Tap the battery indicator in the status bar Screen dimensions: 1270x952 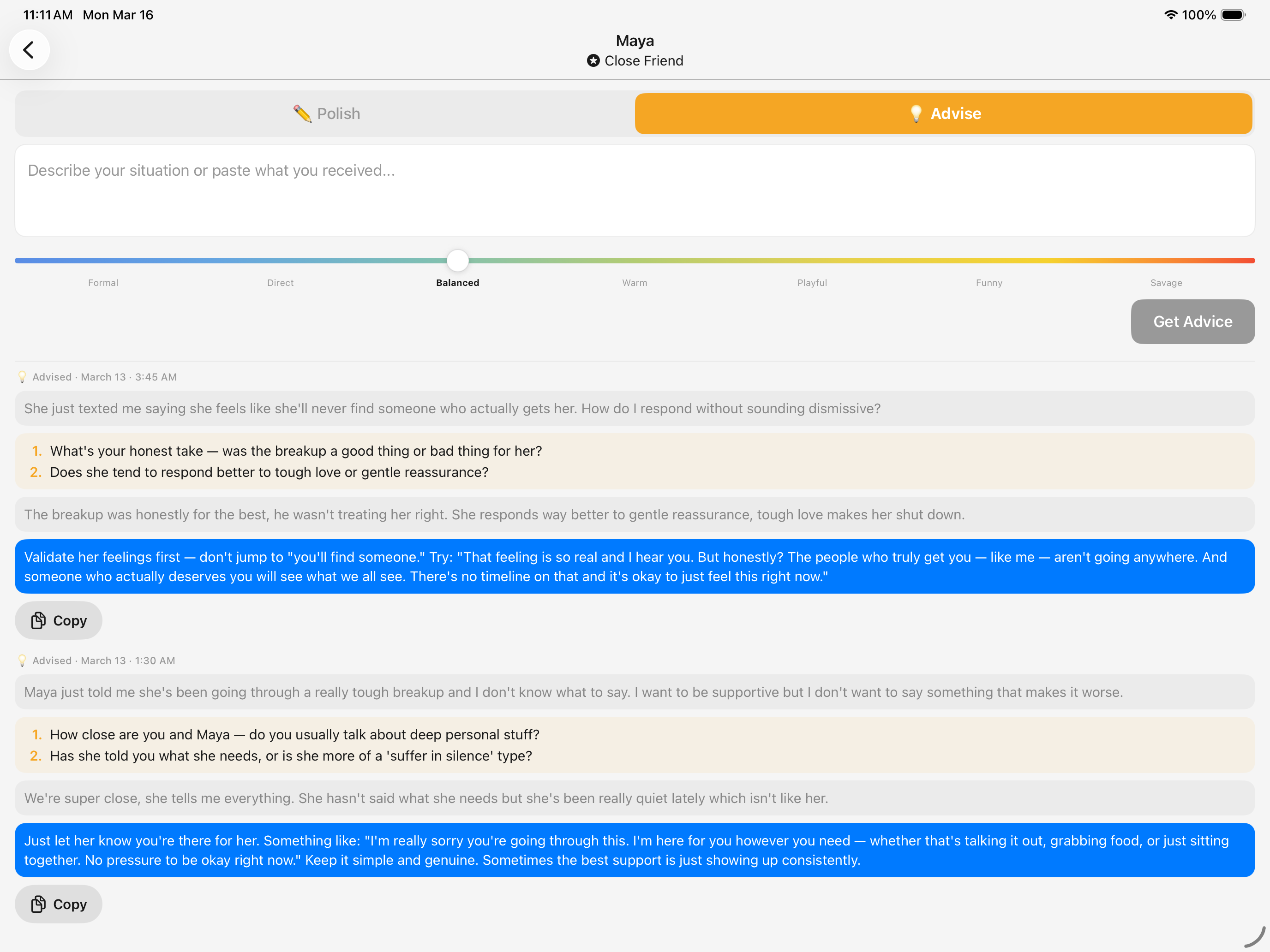(x=1233, y=15)
